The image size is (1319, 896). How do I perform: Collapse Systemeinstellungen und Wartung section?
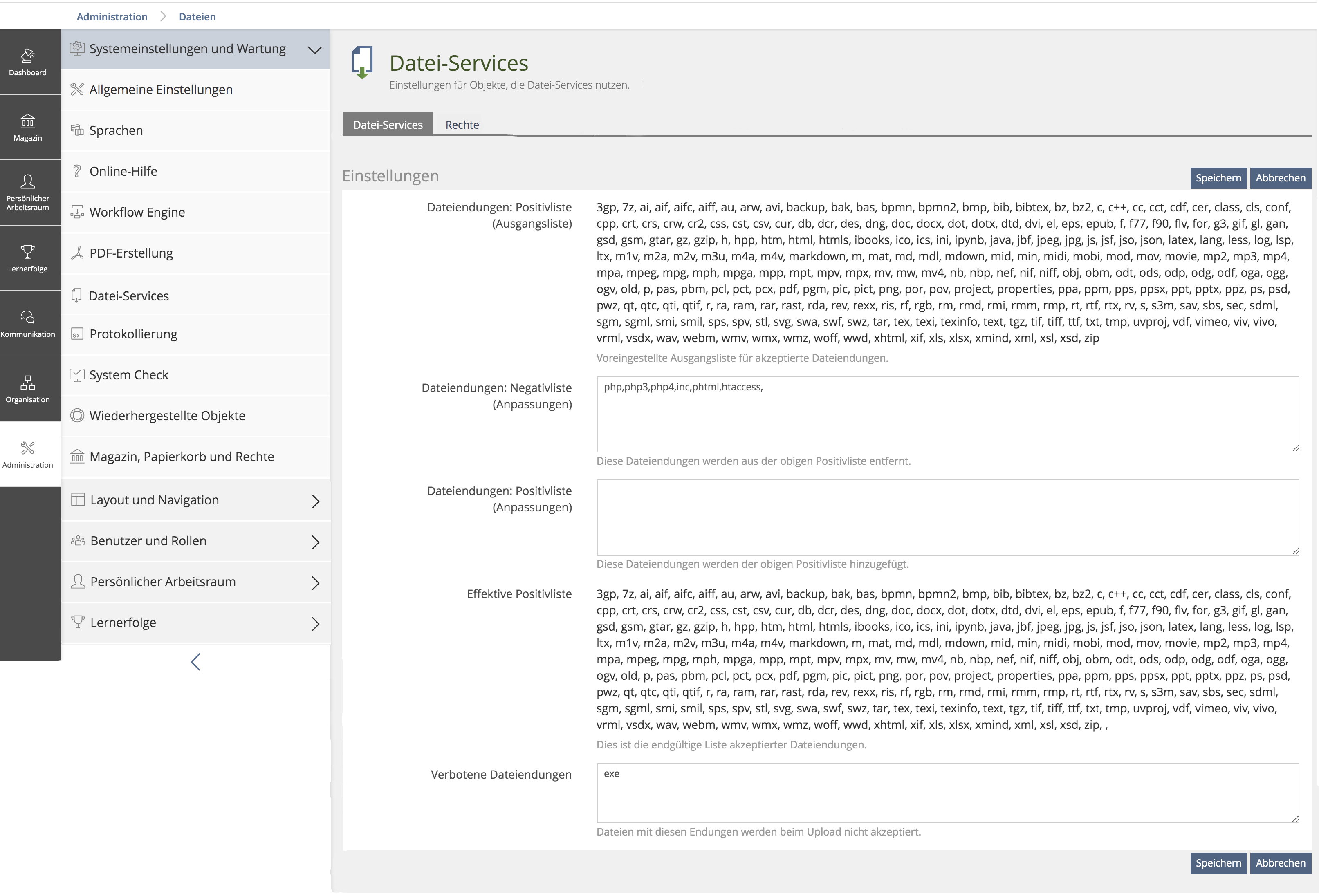pos(315,49)
